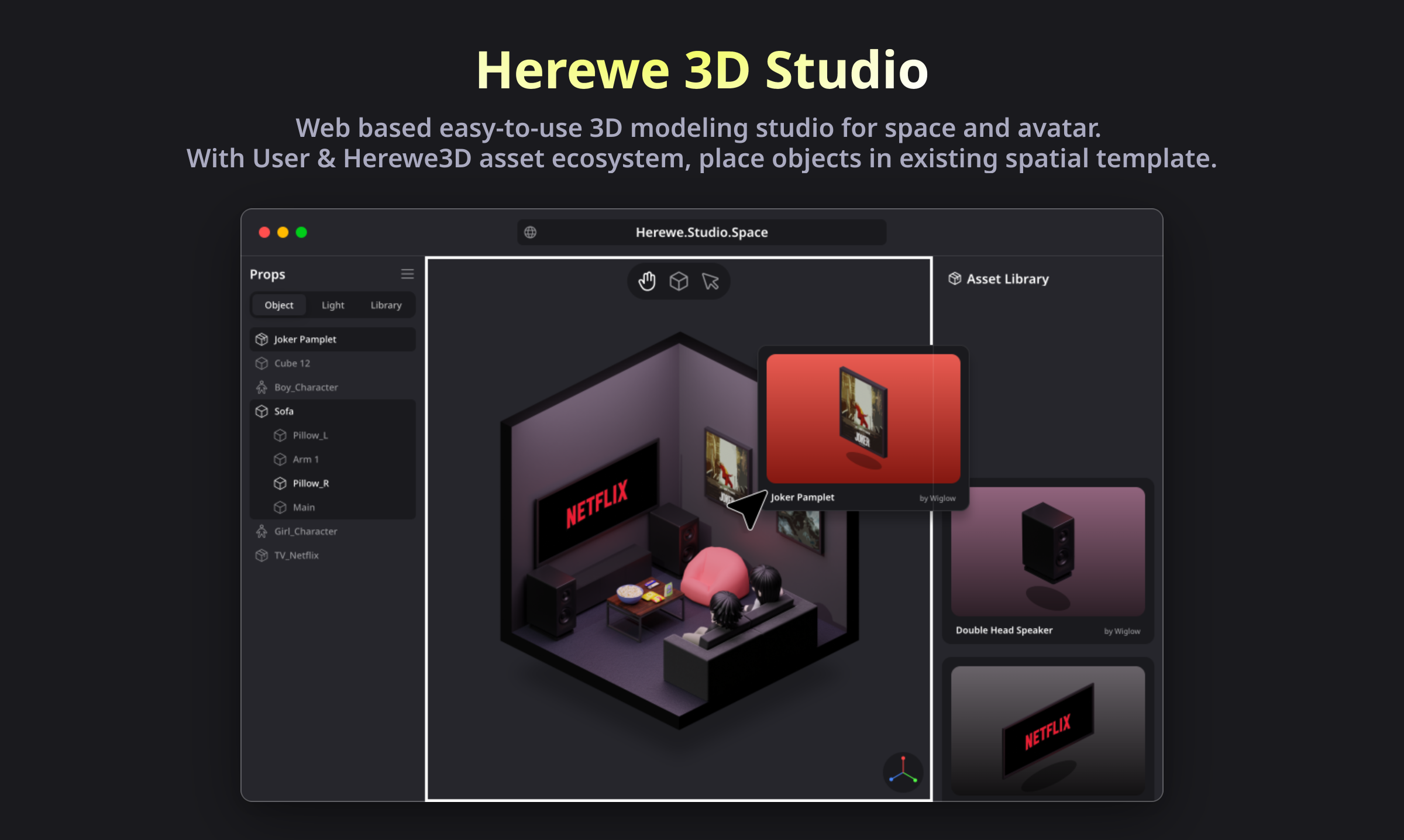
Task: Select TV_Netflix in the object list
Action: [297, 555]
